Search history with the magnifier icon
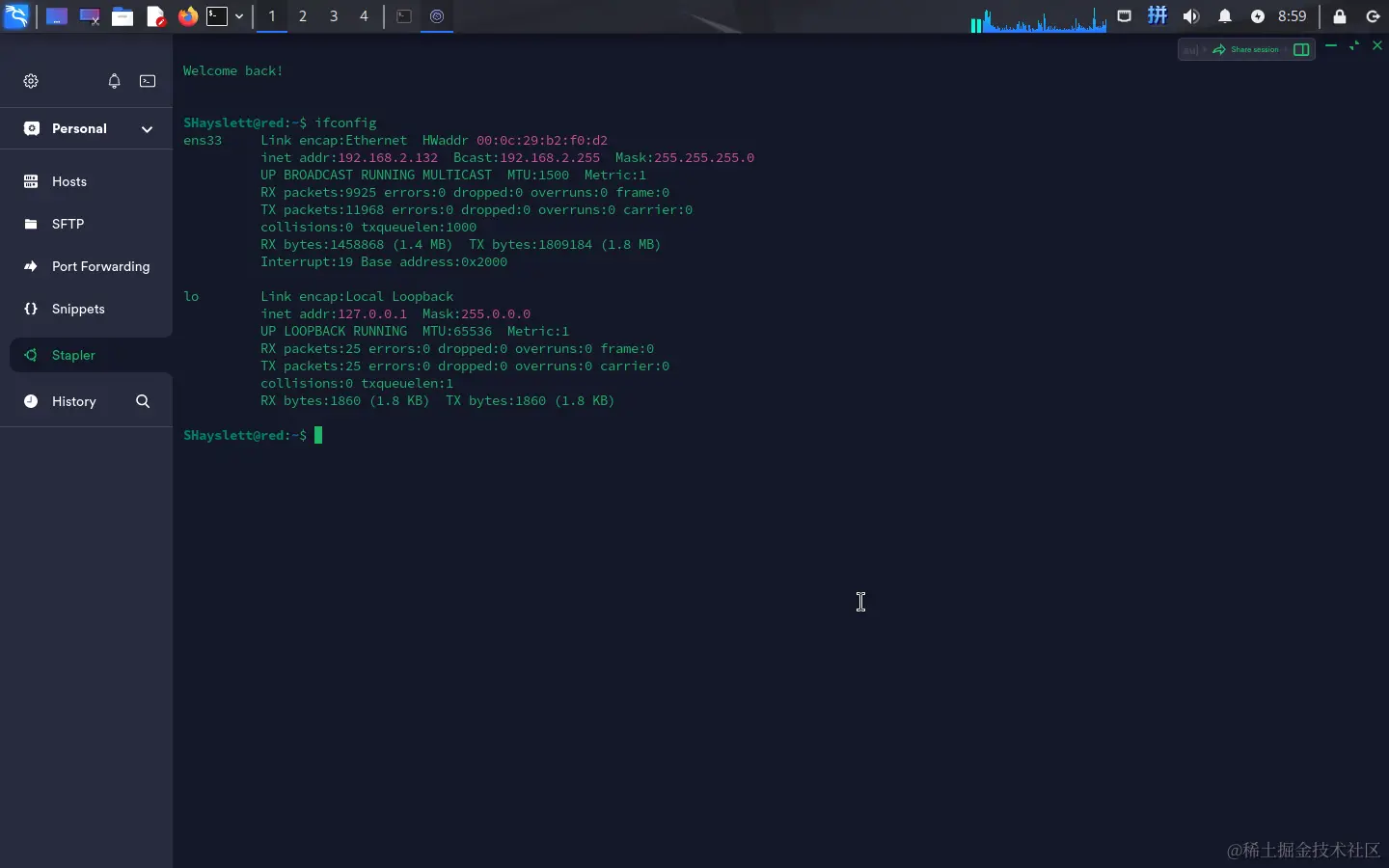 143,401
